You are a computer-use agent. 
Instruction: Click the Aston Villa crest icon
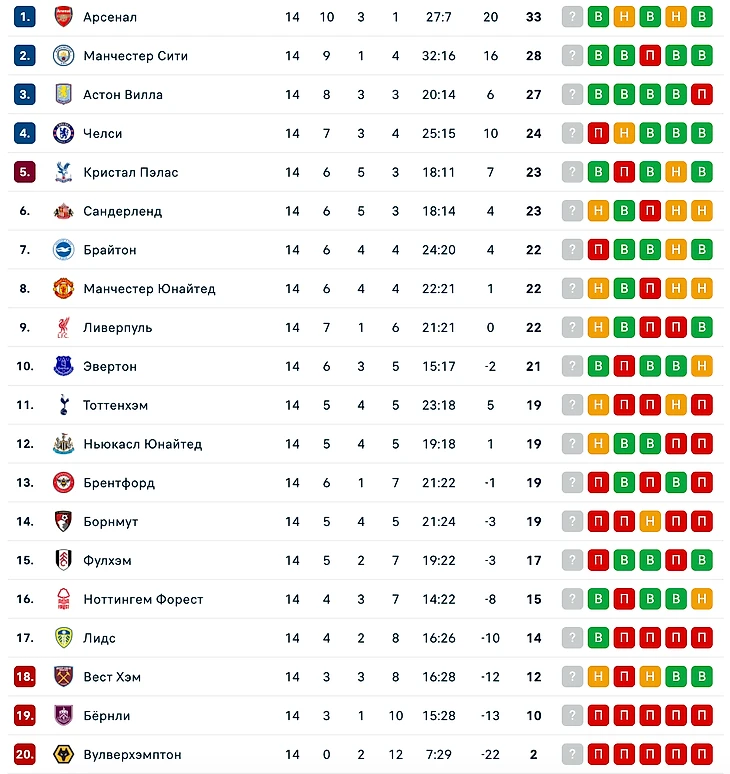click(x=63, y=95)
